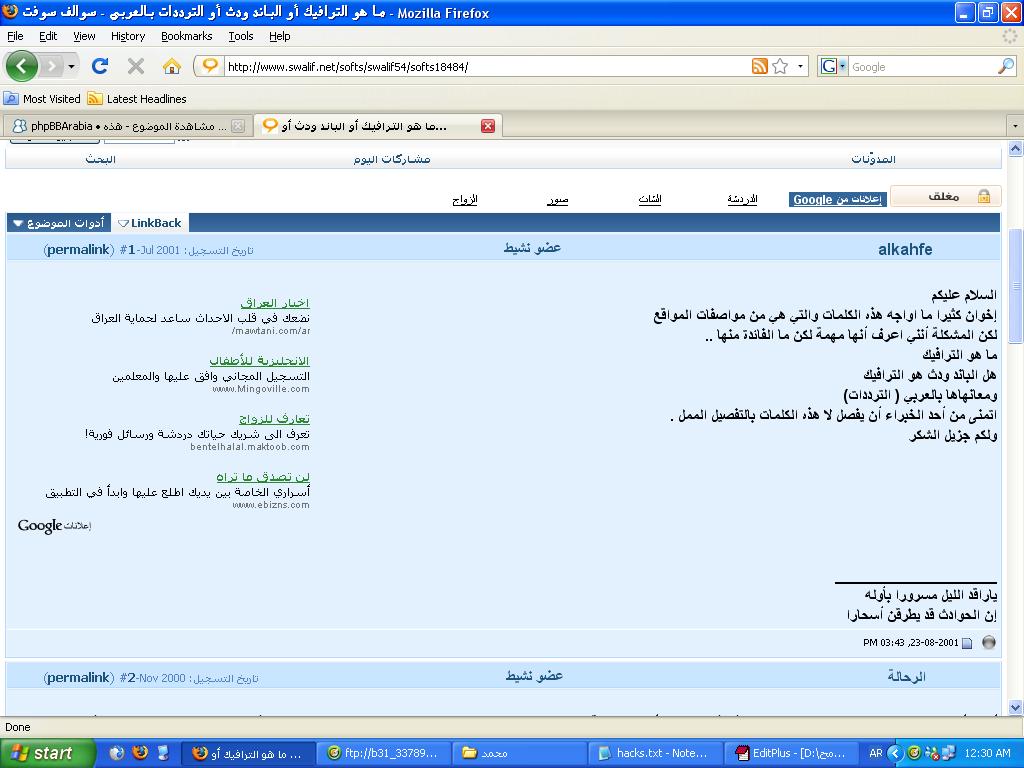Open the Bookmarks menu
Image resolution: width=1024 pixels, height=768 pixels.
point(186,36)
